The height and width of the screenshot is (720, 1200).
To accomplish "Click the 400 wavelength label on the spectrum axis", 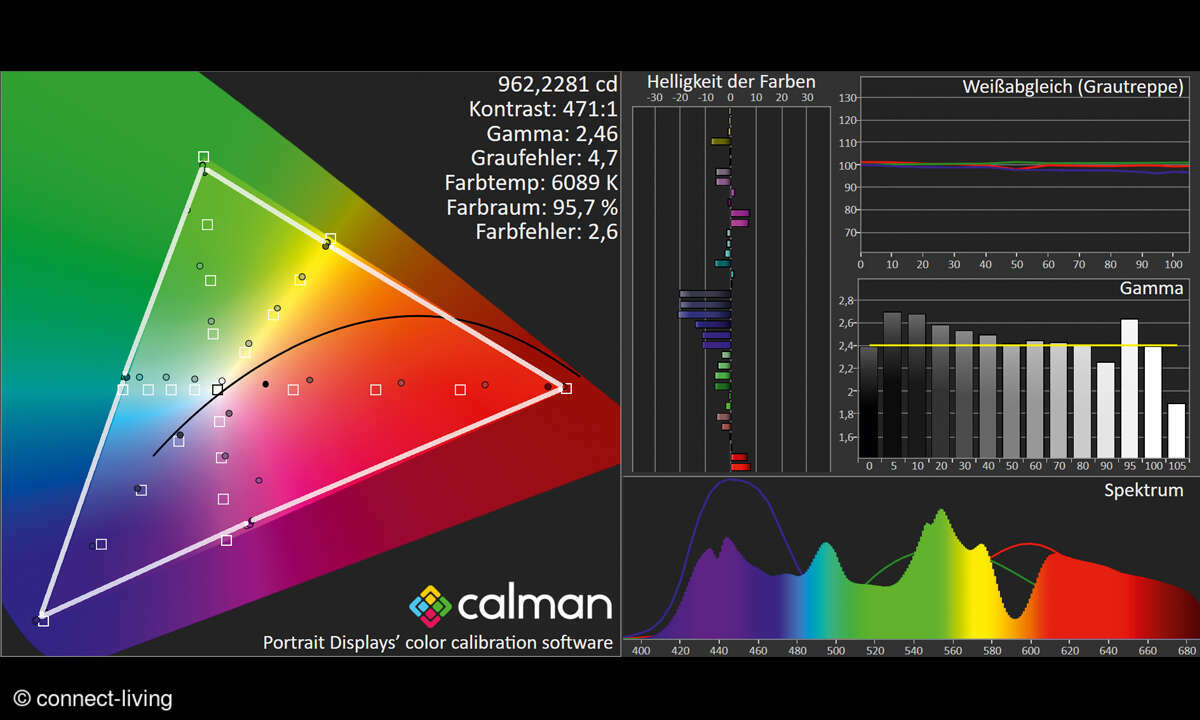I will click(x=641, y=650).
